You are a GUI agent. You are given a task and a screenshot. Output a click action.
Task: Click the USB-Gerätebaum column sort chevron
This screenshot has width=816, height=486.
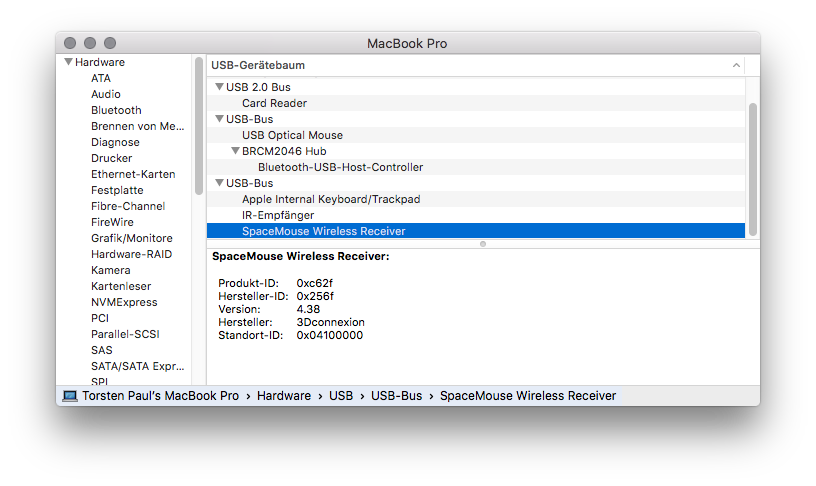pos(736,65)
